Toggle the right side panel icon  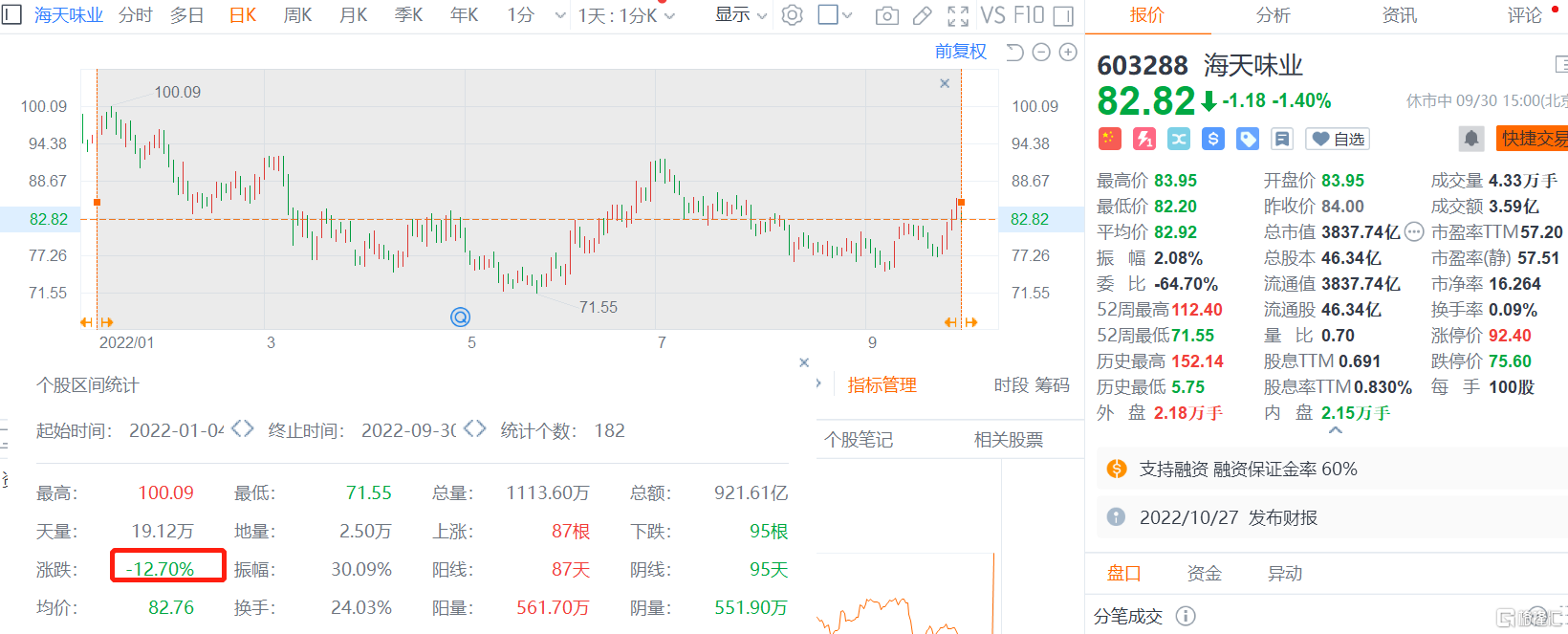(1063, 16)
